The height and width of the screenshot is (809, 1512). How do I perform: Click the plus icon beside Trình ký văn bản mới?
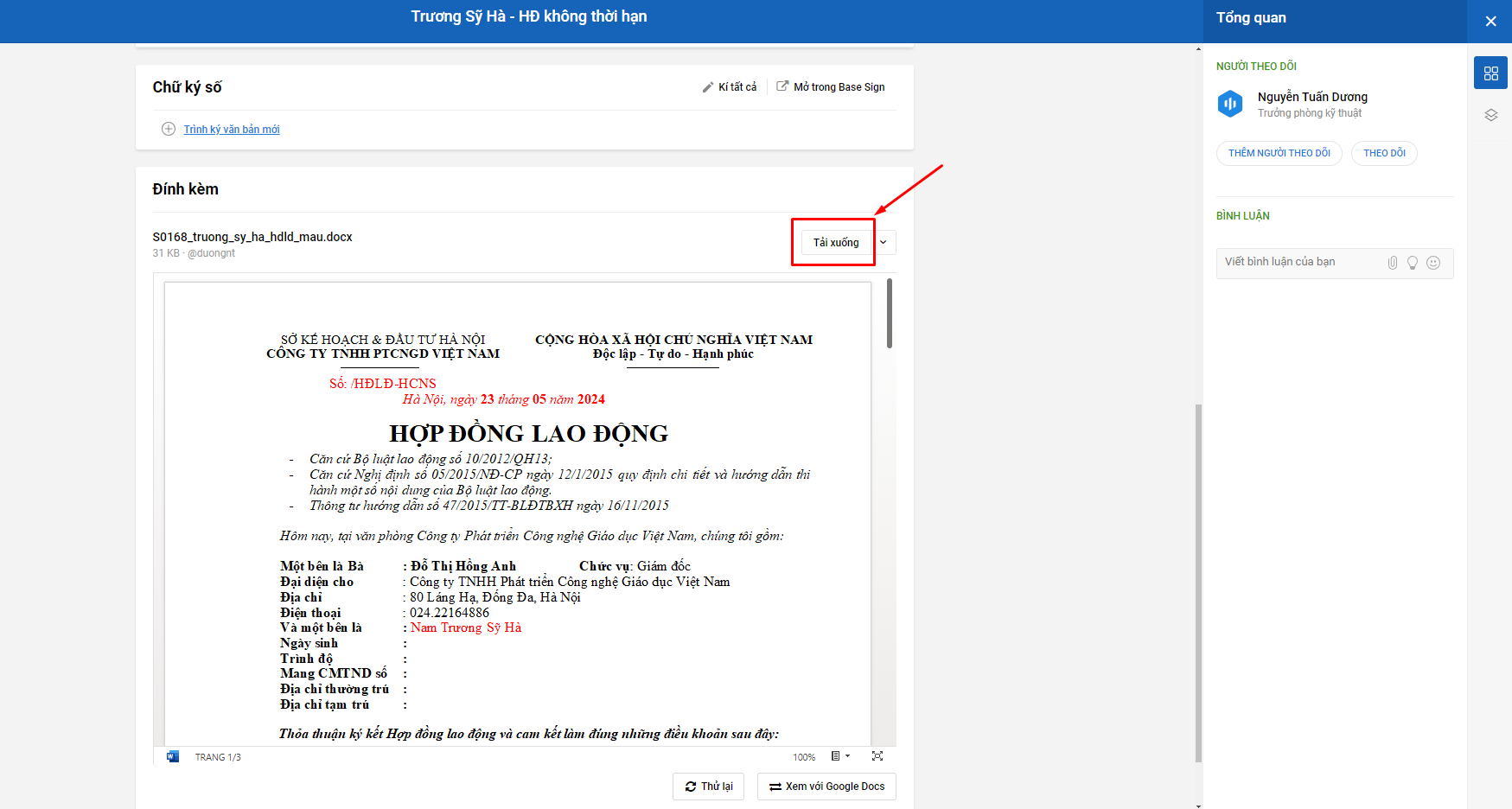169,130
